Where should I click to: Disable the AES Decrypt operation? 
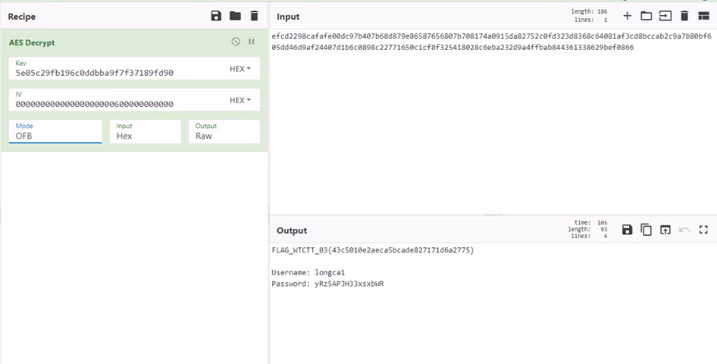tap(235, 42)
